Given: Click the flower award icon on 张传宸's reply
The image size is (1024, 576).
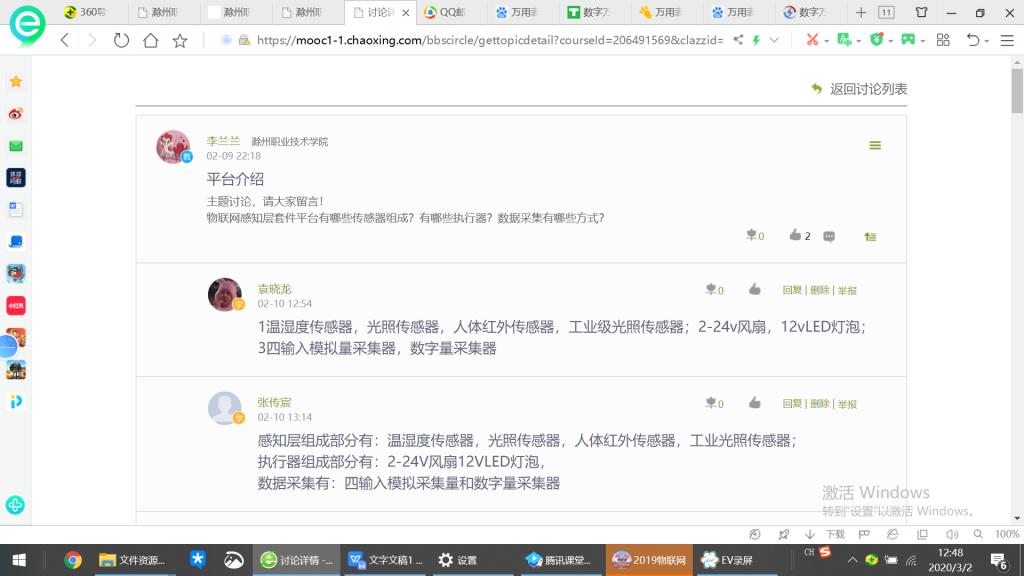Looking at the screenshot, I should coord(711,403).
